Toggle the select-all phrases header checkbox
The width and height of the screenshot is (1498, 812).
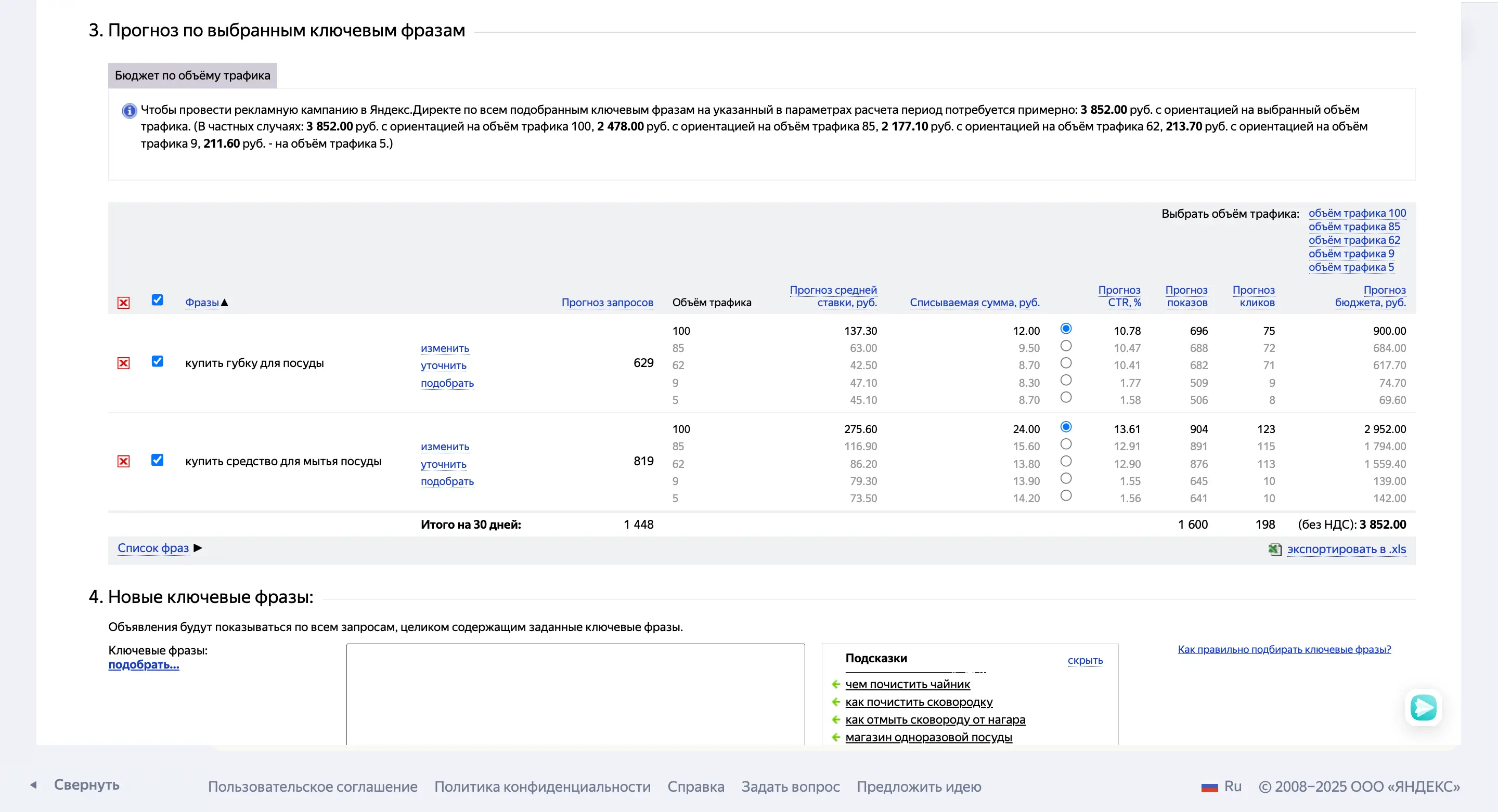[x=157, y=300]
